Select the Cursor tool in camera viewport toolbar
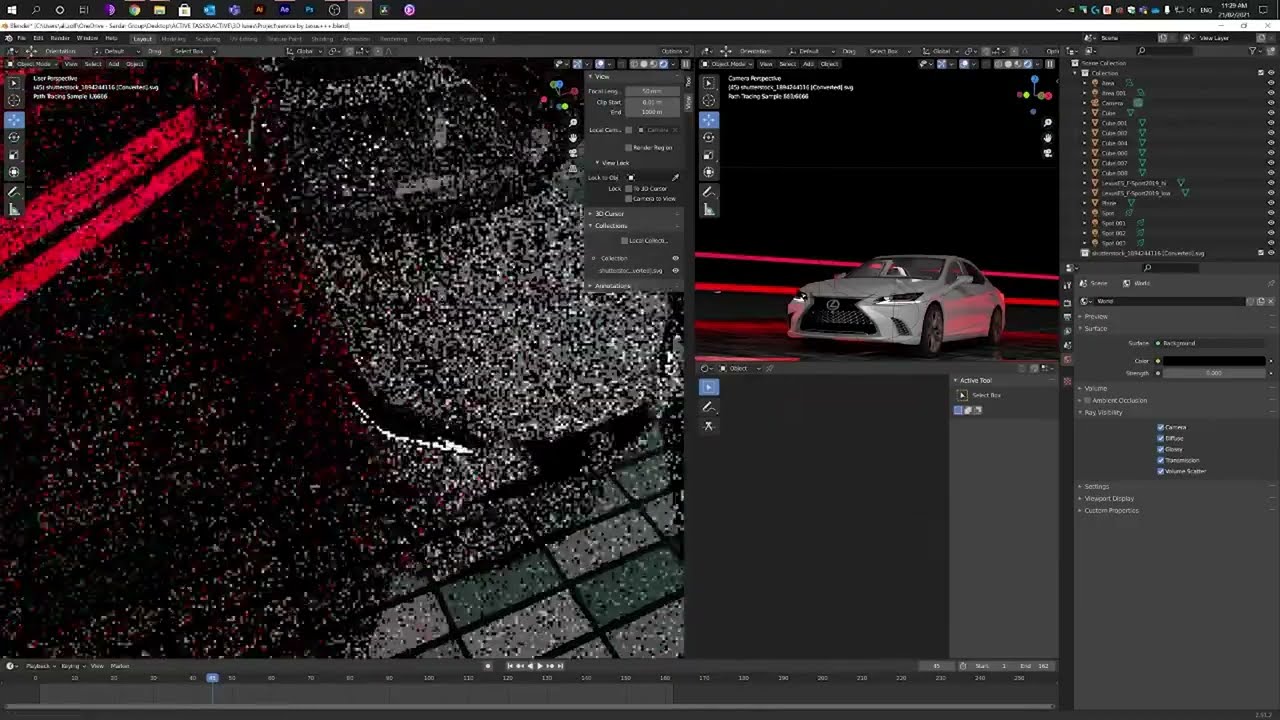The image size is (1280, 720). [708, 100]
